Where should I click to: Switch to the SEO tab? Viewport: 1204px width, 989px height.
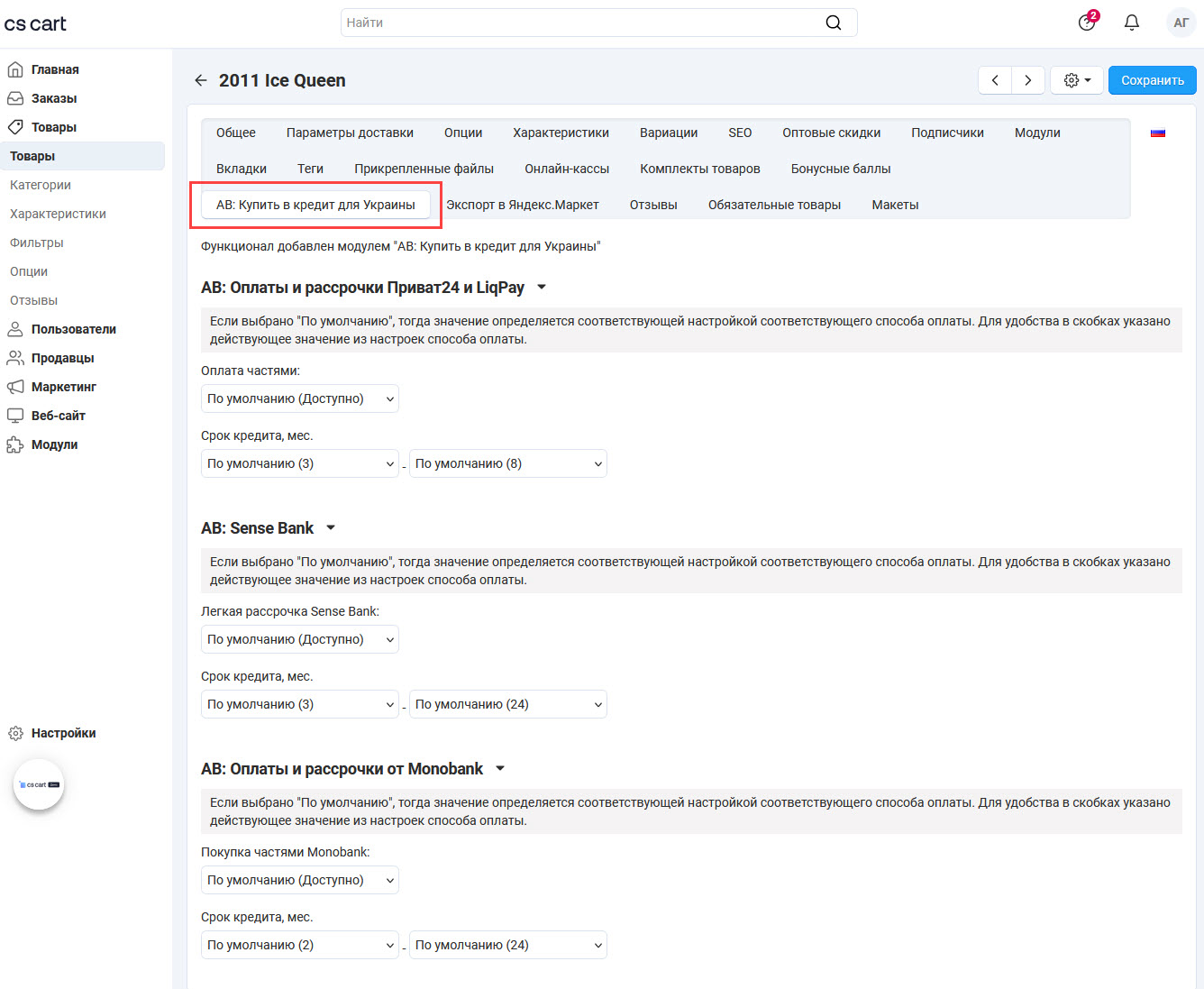(740, 133)
